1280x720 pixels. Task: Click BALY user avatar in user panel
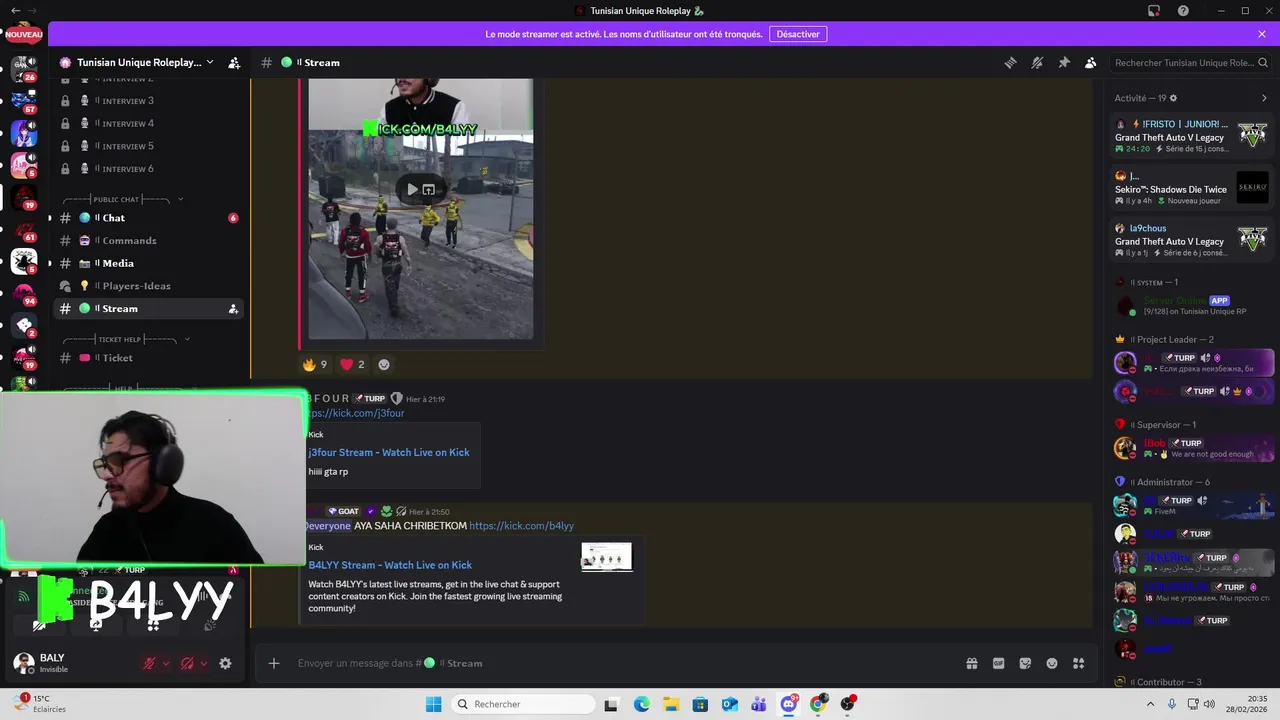coord(23,663)
